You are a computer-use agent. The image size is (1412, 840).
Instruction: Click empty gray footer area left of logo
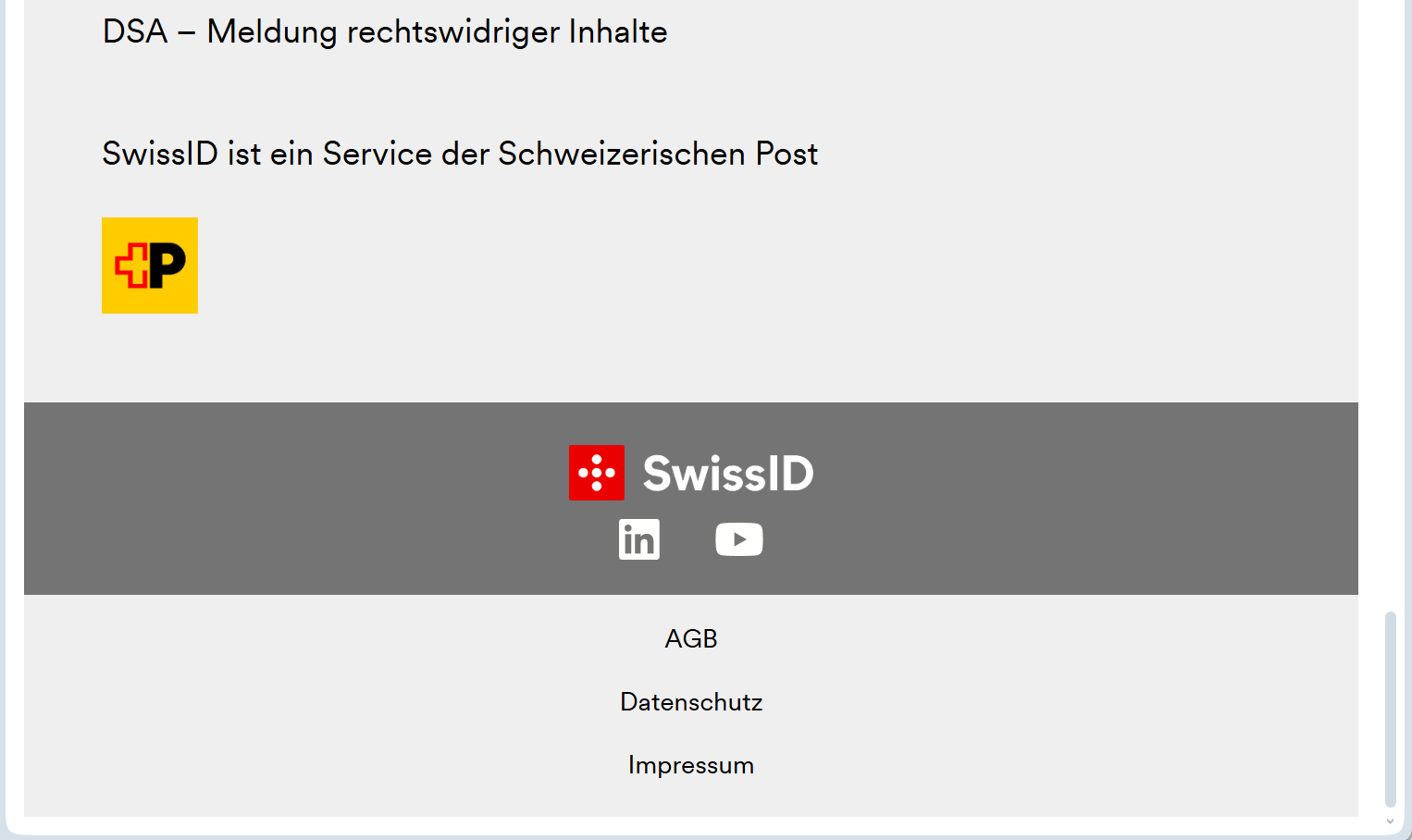click(x=278, y=500)
